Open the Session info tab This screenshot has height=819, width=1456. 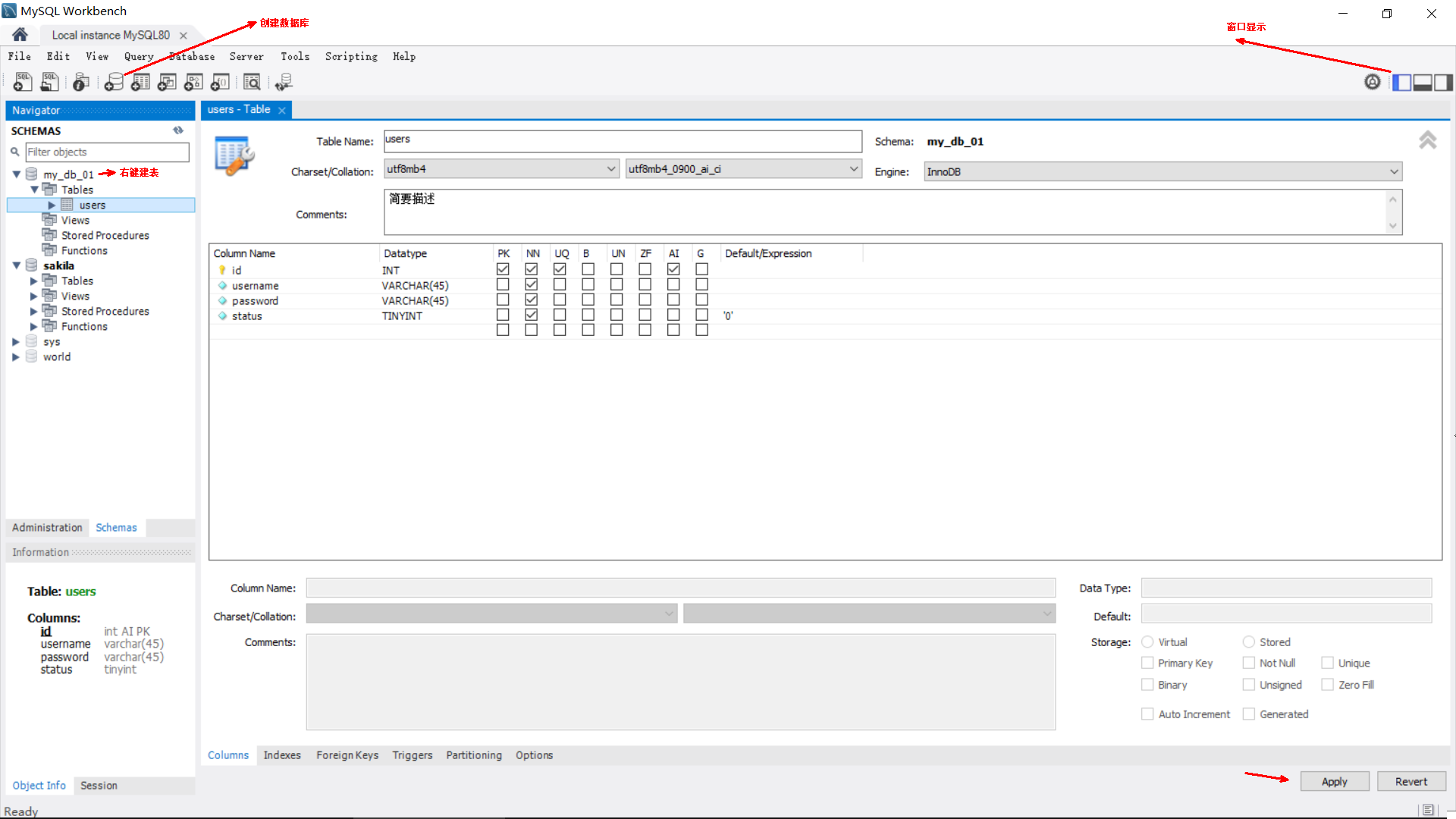(99, 786)
